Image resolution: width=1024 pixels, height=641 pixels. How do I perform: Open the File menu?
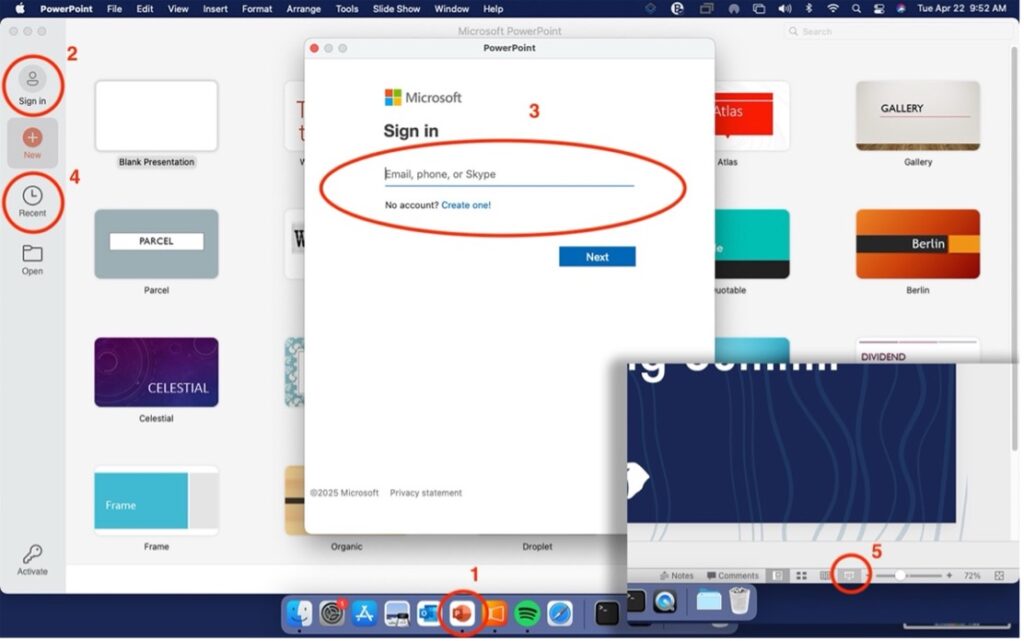114,8
